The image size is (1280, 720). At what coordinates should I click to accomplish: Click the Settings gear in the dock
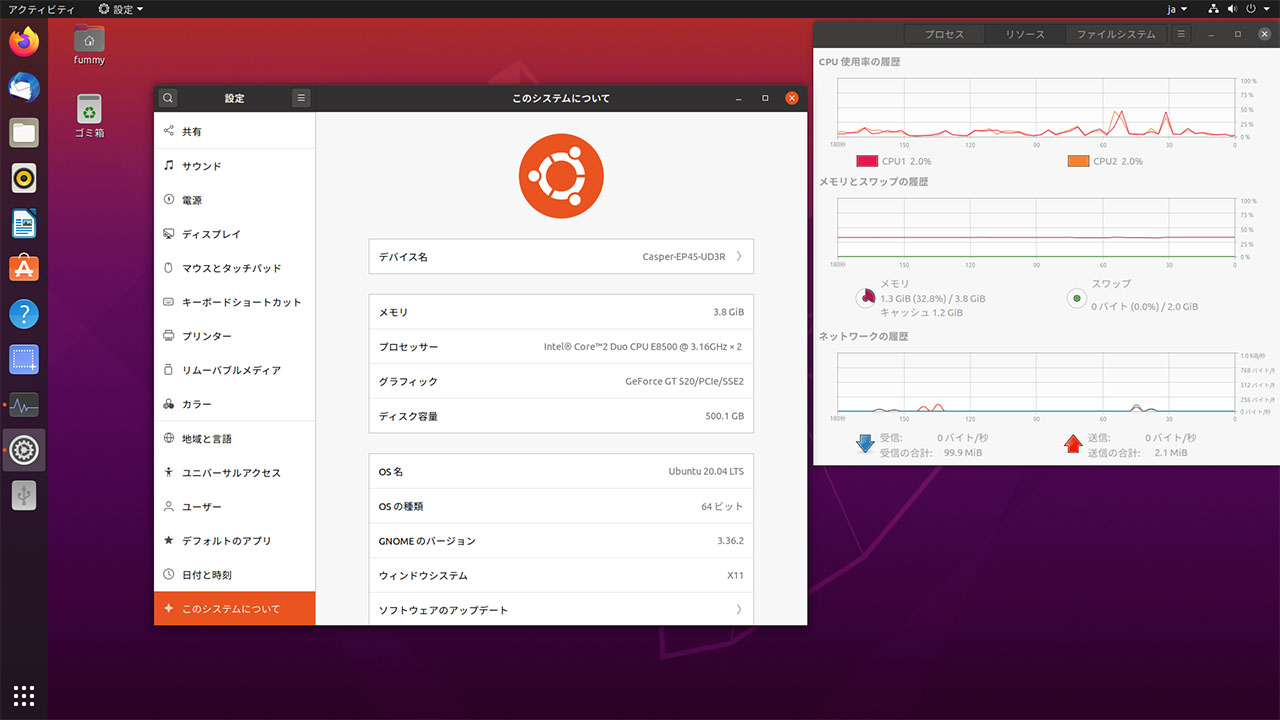pyautogui.click(x=24, y=450)
